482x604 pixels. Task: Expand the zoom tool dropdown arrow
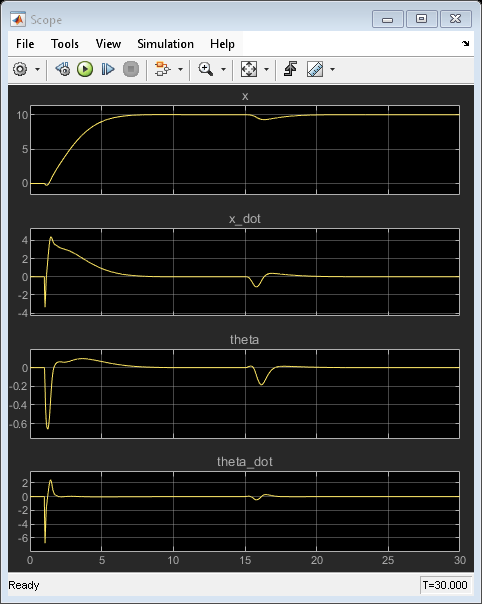coord(223,70)
